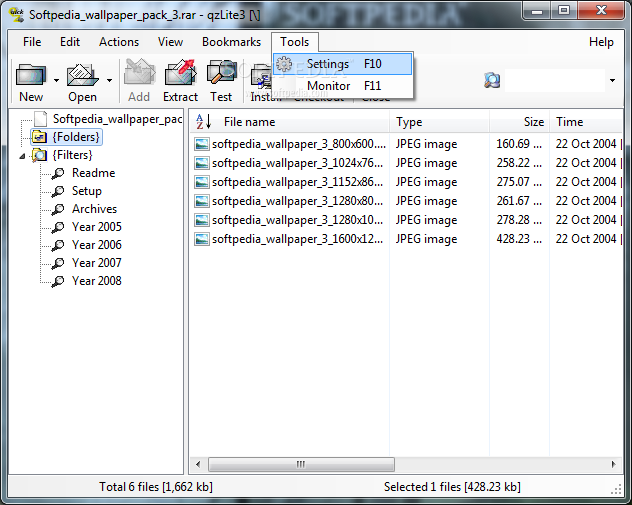This screenshot has height=505, width=632.
Task: Click the Install toolbar icon
Action: point(261,77)
